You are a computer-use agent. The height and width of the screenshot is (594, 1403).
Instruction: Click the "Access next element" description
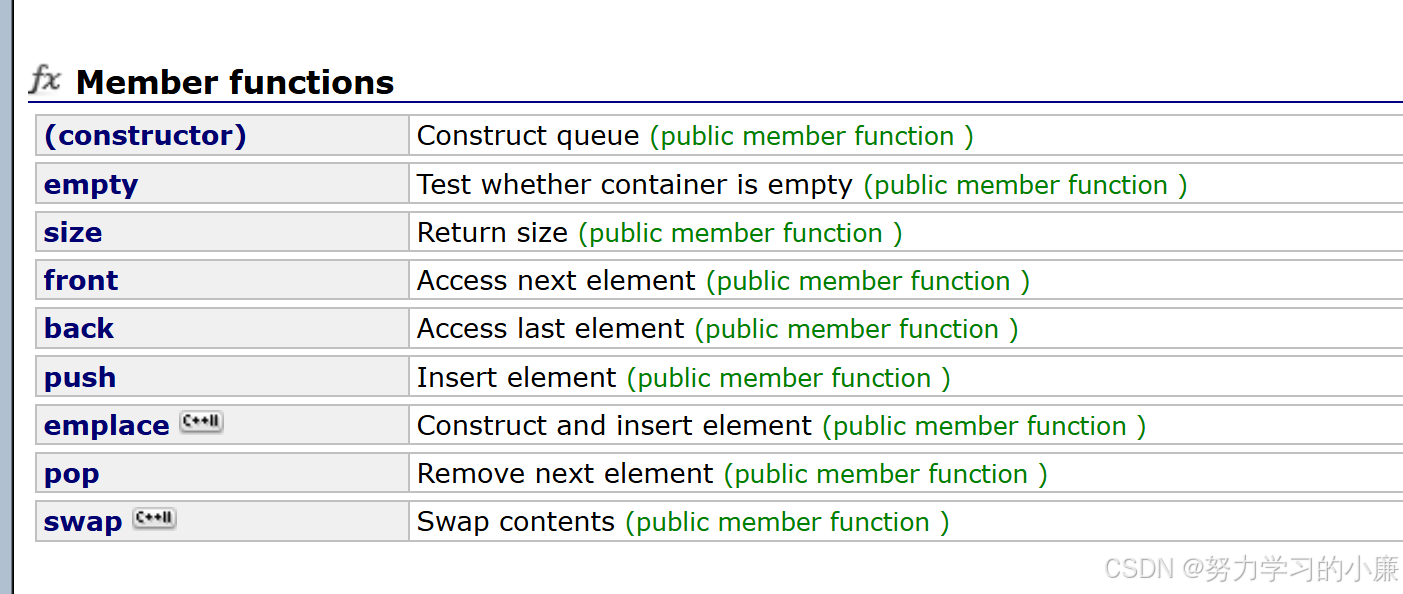point(556,281)
